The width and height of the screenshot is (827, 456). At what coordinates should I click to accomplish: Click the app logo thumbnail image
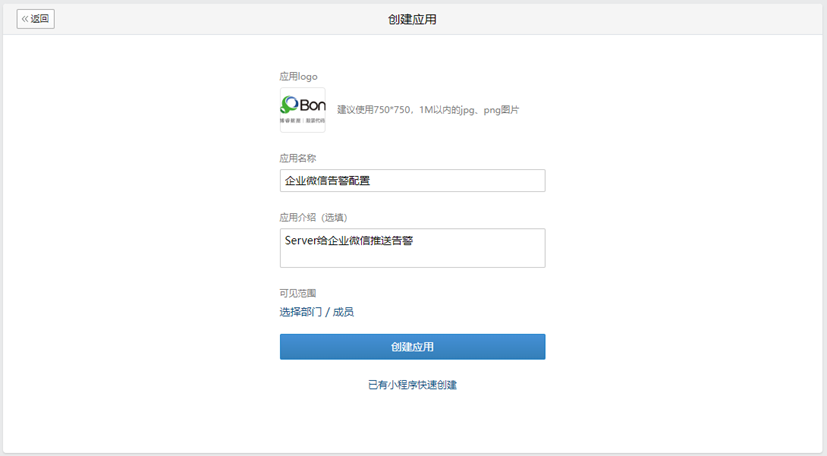click(302, 110)
